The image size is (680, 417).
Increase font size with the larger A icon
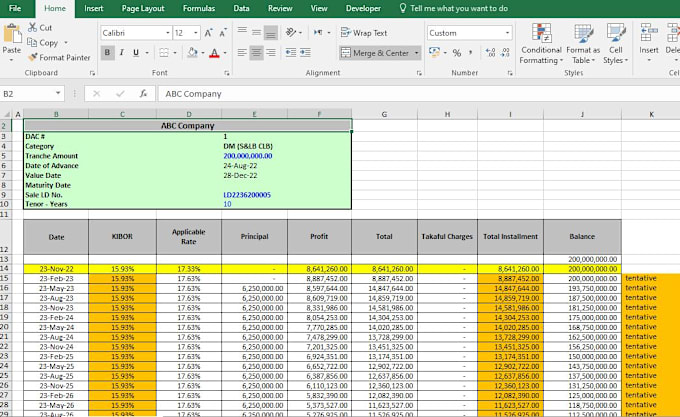pyautogui.click(x=208, y=33)
